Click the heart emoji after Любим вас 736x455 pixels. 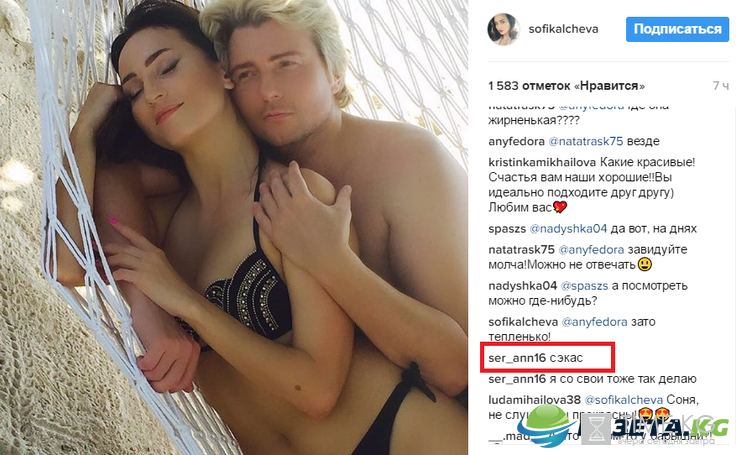pos(560,207)
